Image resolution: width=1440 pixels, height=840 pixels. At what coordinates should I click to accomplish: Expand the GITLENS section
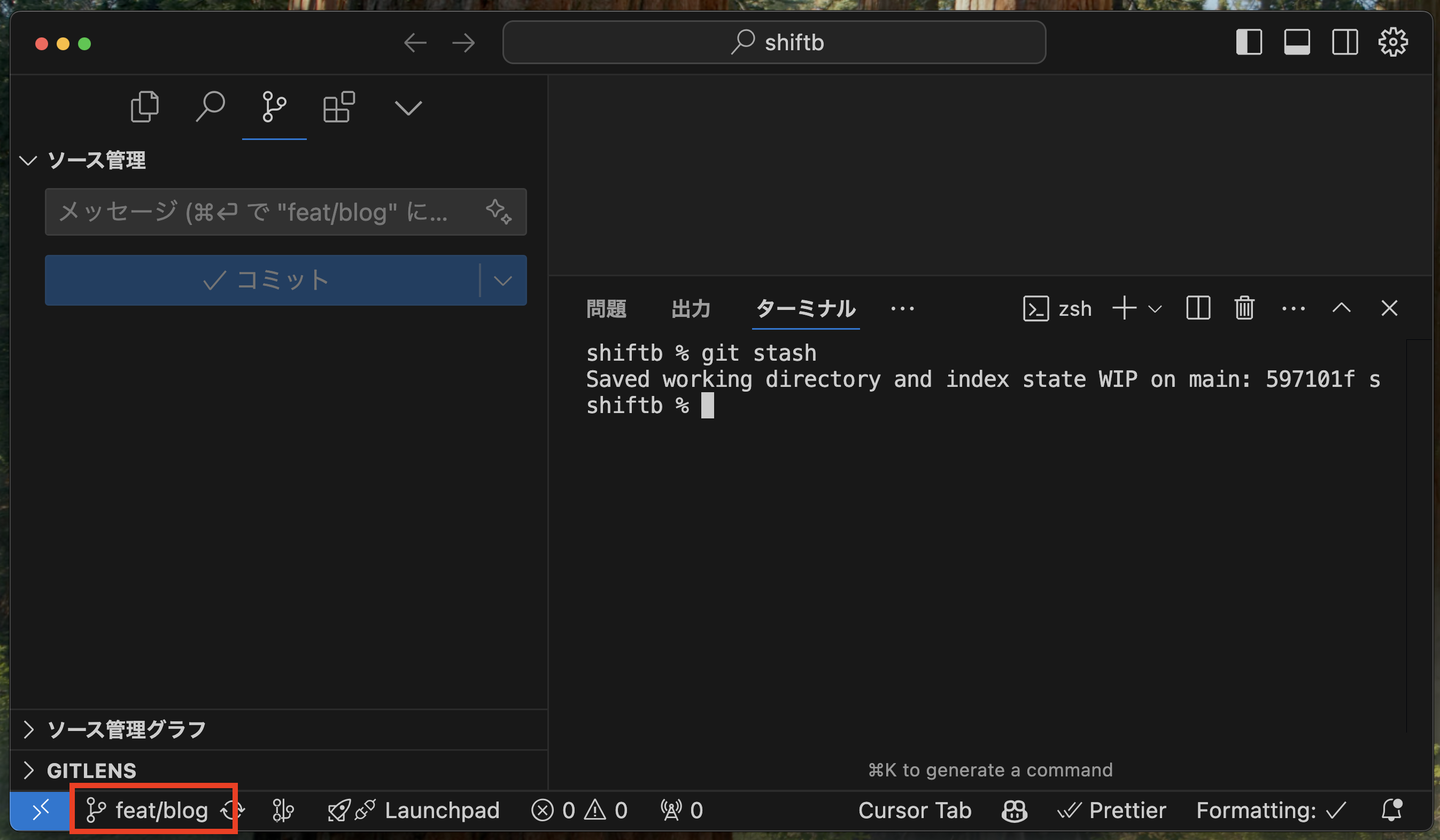[x=91, y=771]
